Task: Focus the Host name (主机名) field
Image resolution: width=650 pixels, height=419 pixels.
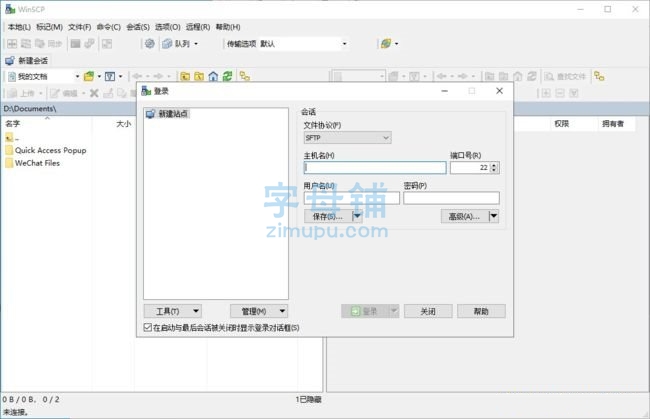Action: pyautogui.click(x=375, y=167)
